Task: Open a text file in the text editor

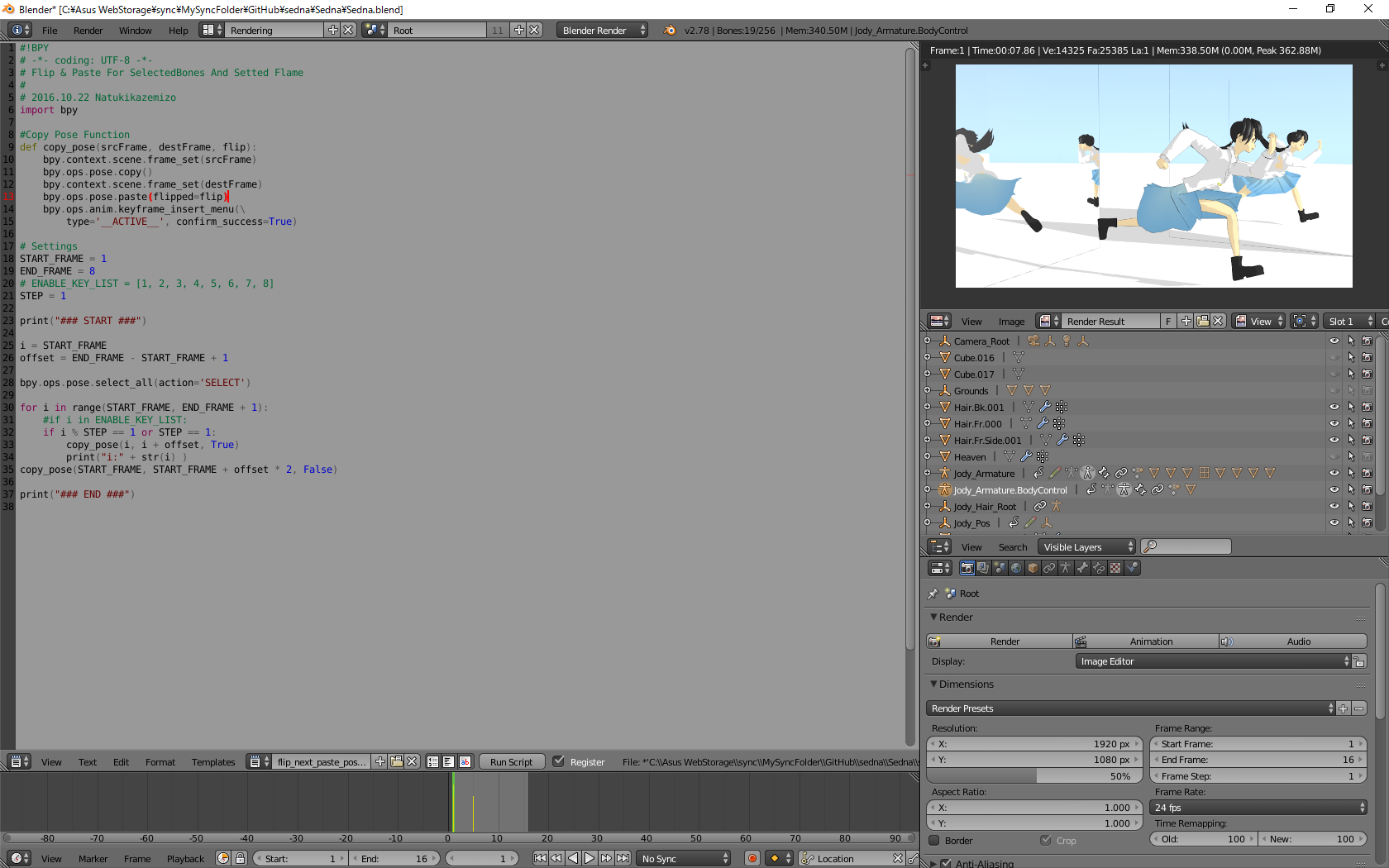Action: tap(396, 761)
